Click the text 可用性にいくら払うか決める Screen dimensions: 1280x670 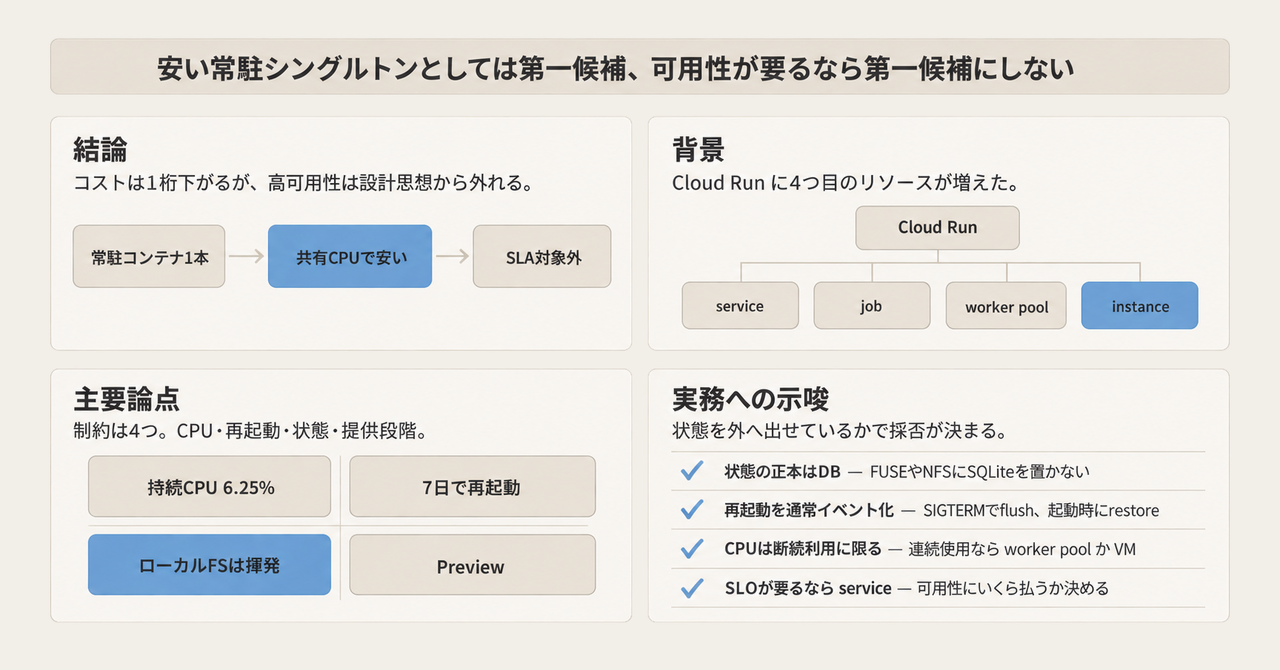1014,588
